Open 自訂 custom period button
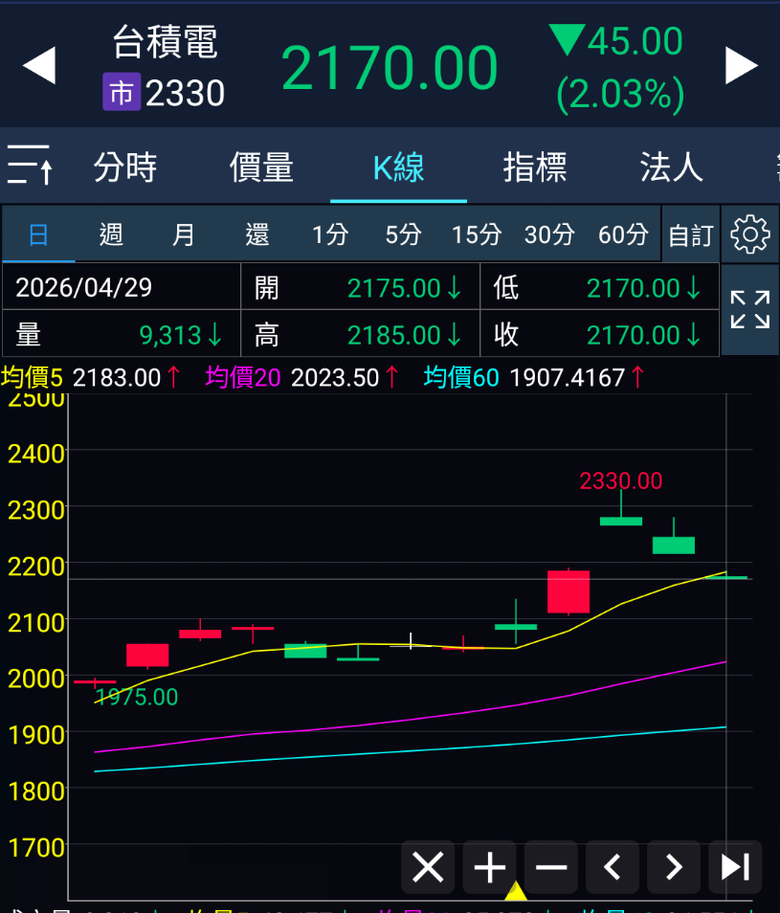The image size is (780, 913). click(691, 235)
